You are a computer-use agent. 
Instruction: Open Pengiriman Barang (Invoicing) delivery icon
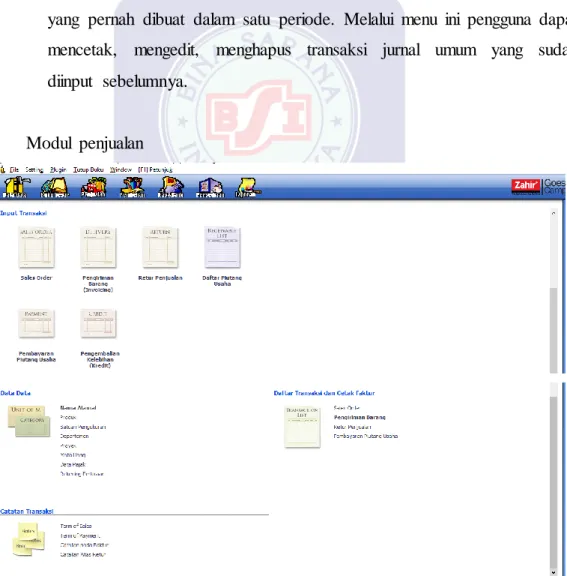[x=98, y=247]
